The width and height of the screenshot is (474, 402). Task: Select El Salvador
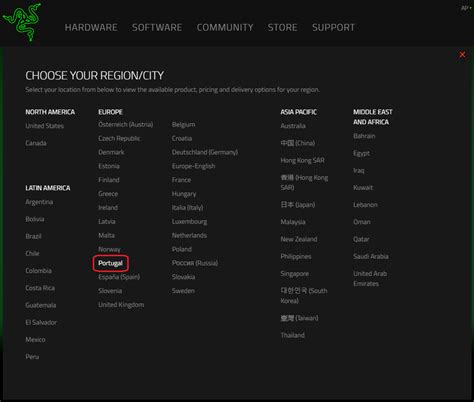point(41,322)
